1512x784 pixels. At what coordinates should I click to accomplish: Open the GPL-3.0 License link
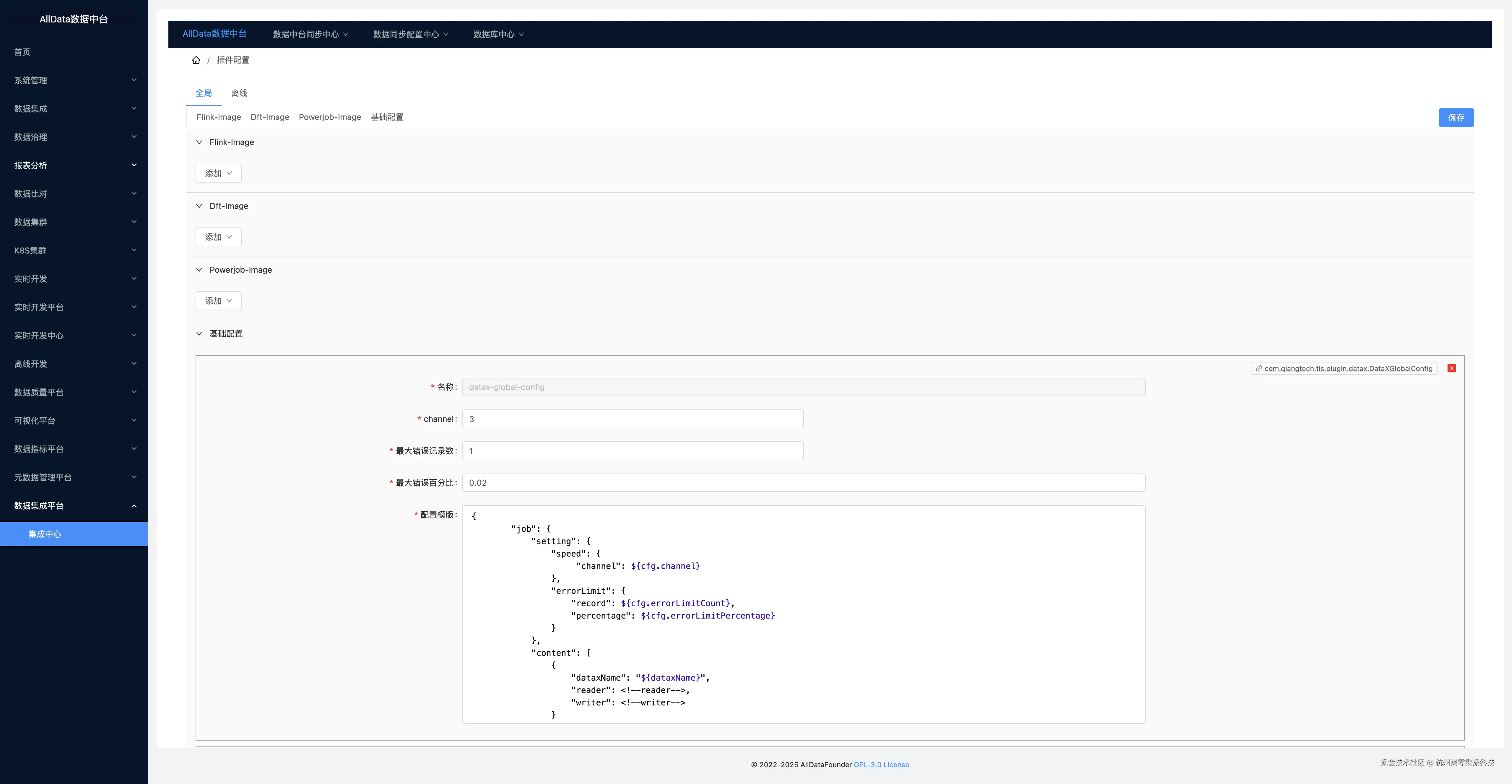(881, 765)
